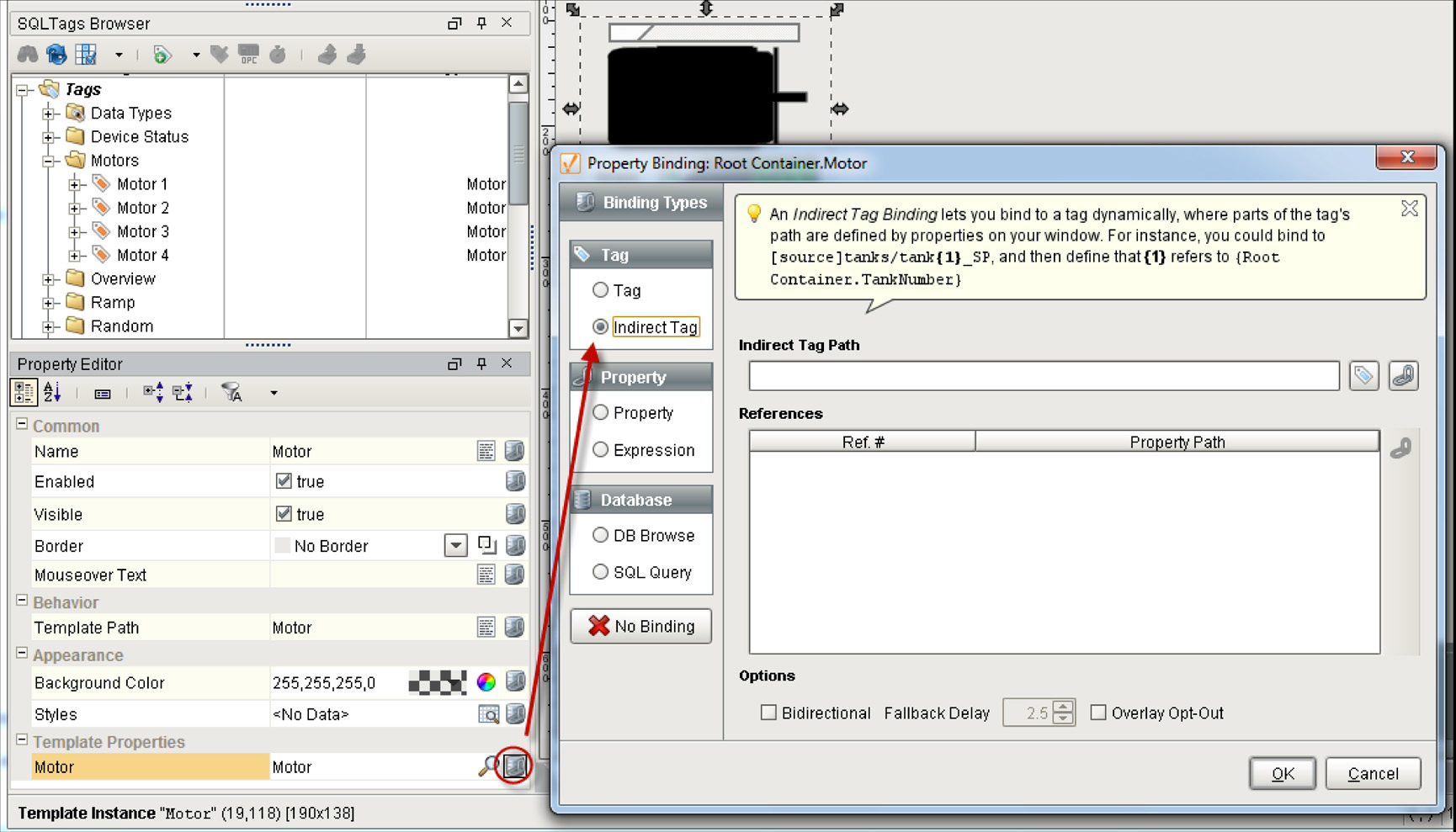Open text editor icon for Mouseover Text
Image resolution: width=1456 pixels, height=832 pixels.
pos(486,575)
